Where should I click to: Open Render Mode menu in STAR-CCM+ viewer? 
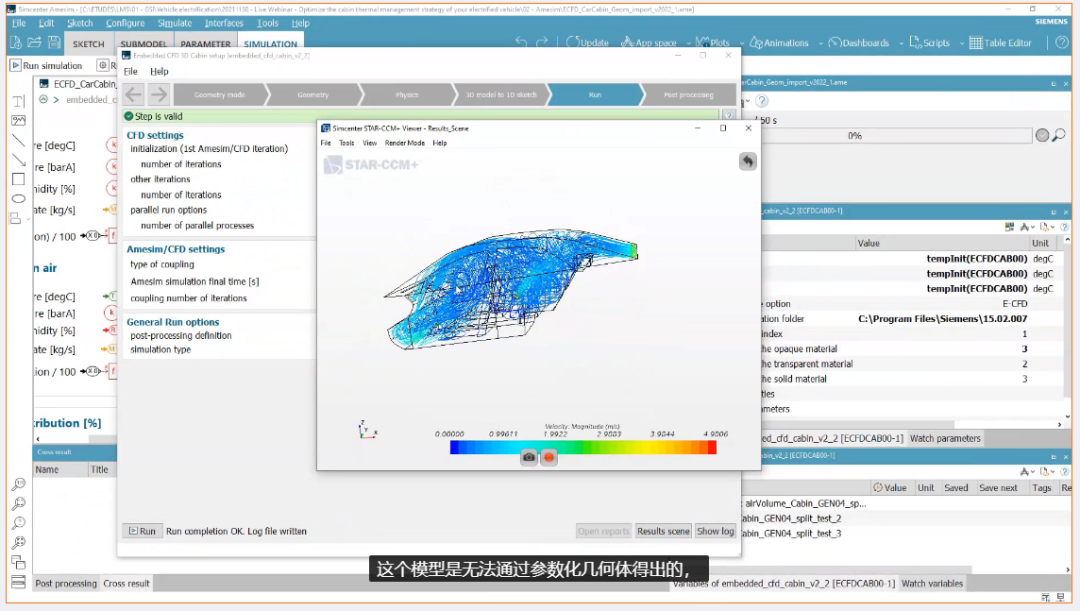click(404, 143)
